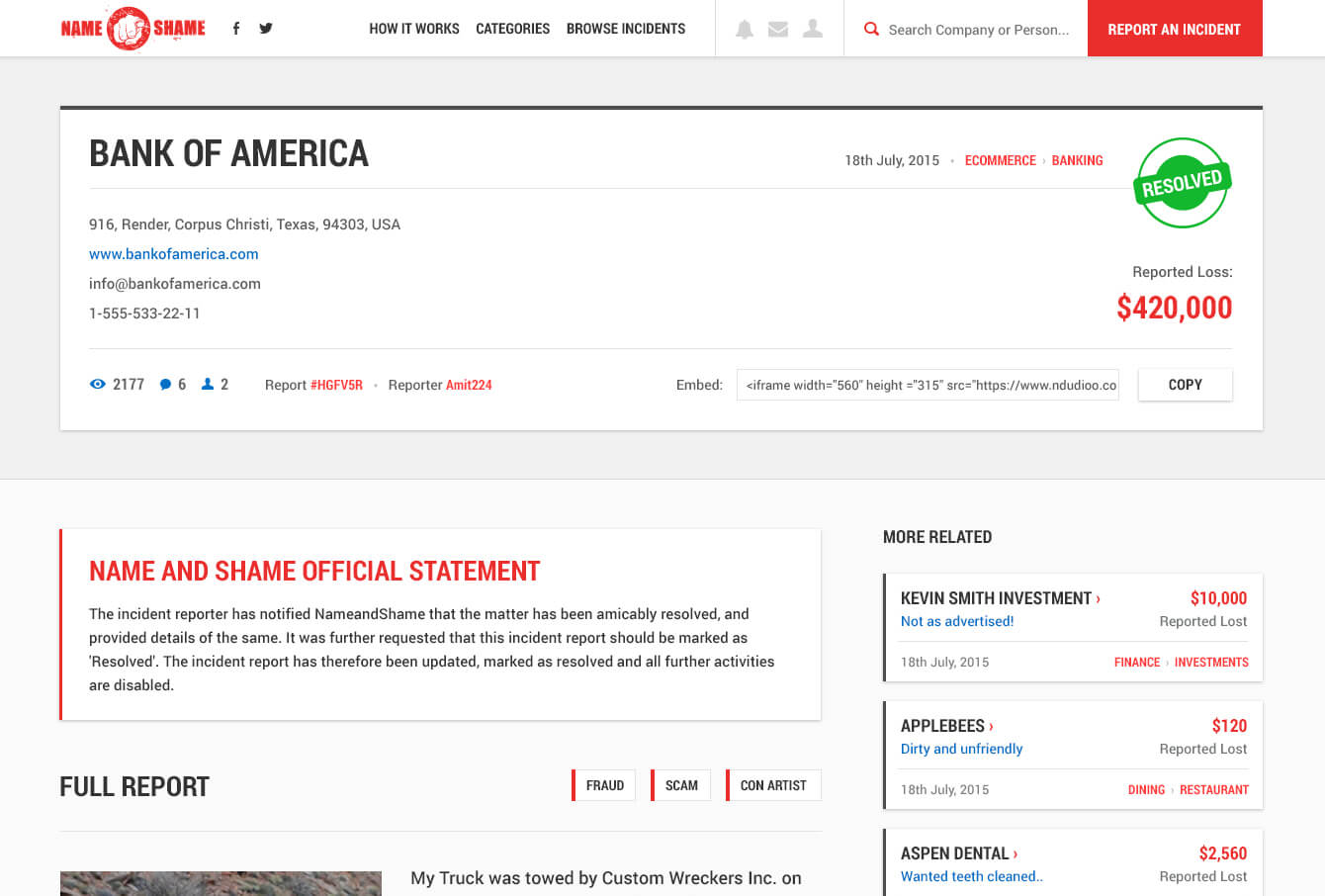Image resolution: width=1325 pixels, height=896 pixels.
Task: Click the $120 amount on Applebees card
Action: [1229, 726]
